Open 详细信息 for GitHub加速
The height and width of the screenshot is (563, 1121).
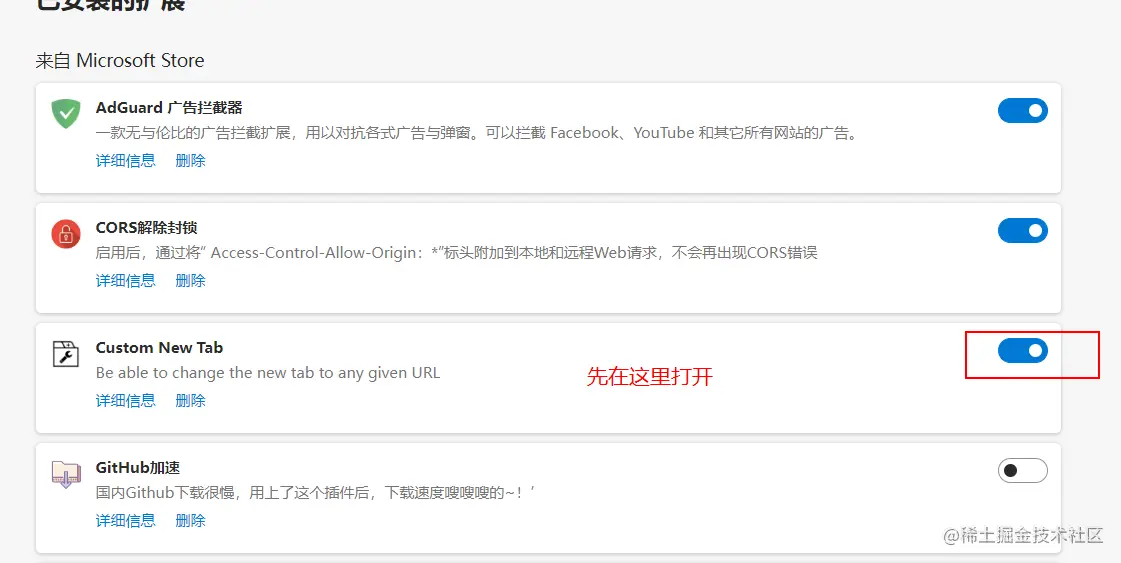126,521
